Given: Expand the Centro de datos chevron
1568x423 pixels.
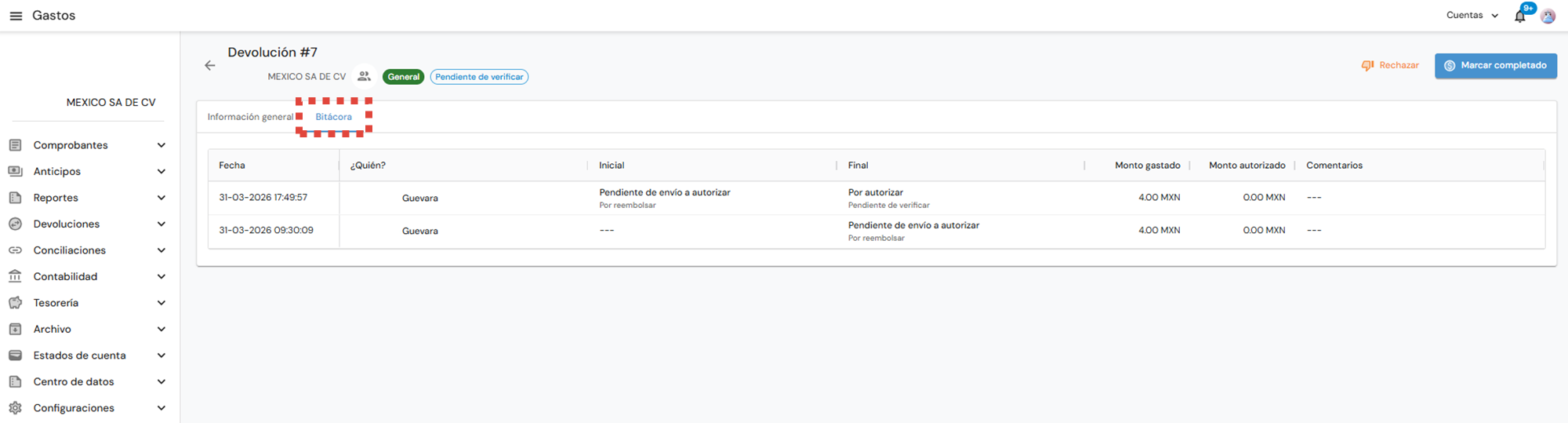Looking at the screenshot, I should [x=162, y=381].
